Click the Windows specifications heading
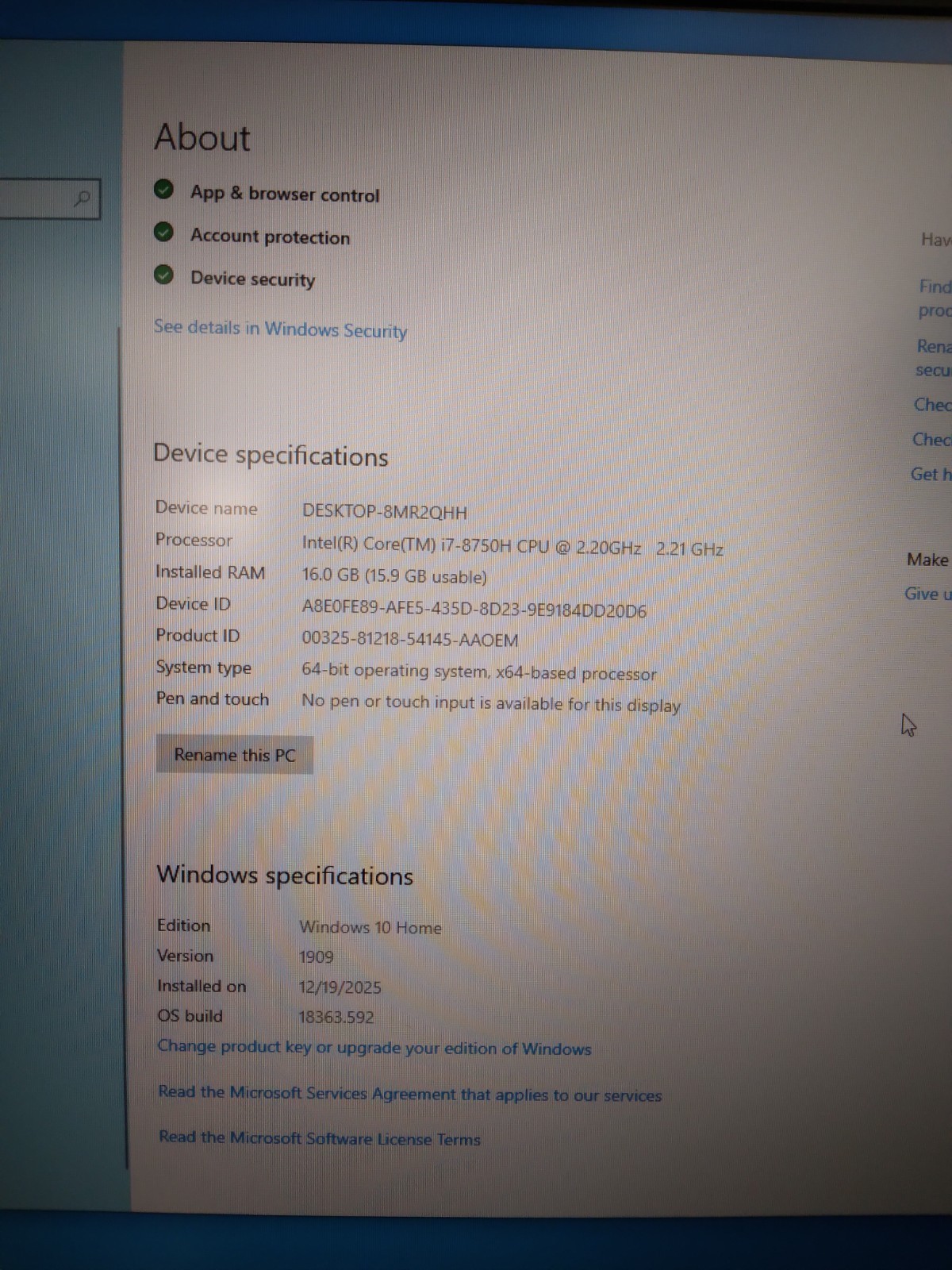This screenshot has height=1270, width=952. 285,876
